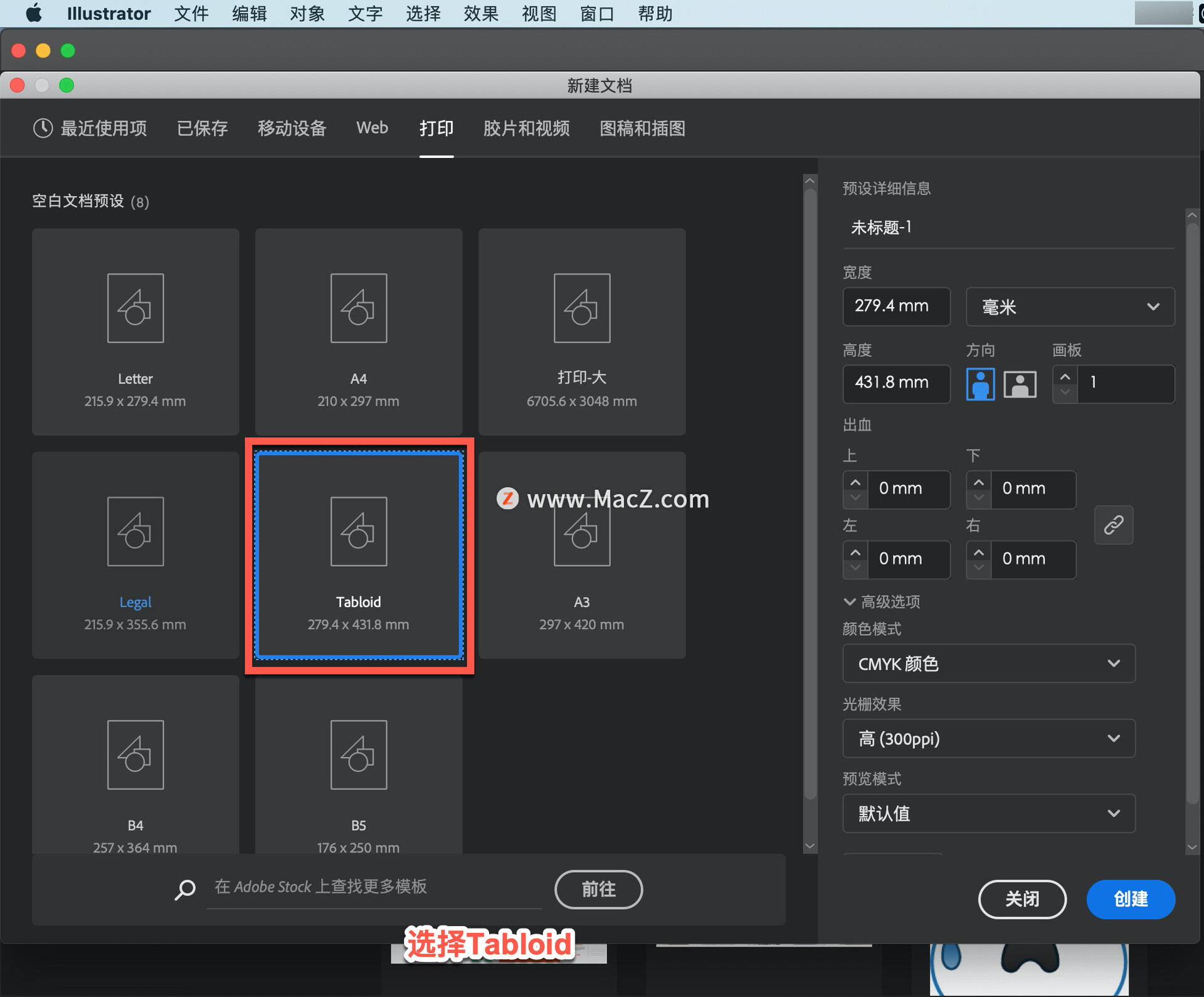Select the B5 preset icon
1204x997 pixels.
pyautogui.click(x=359, y=754)
